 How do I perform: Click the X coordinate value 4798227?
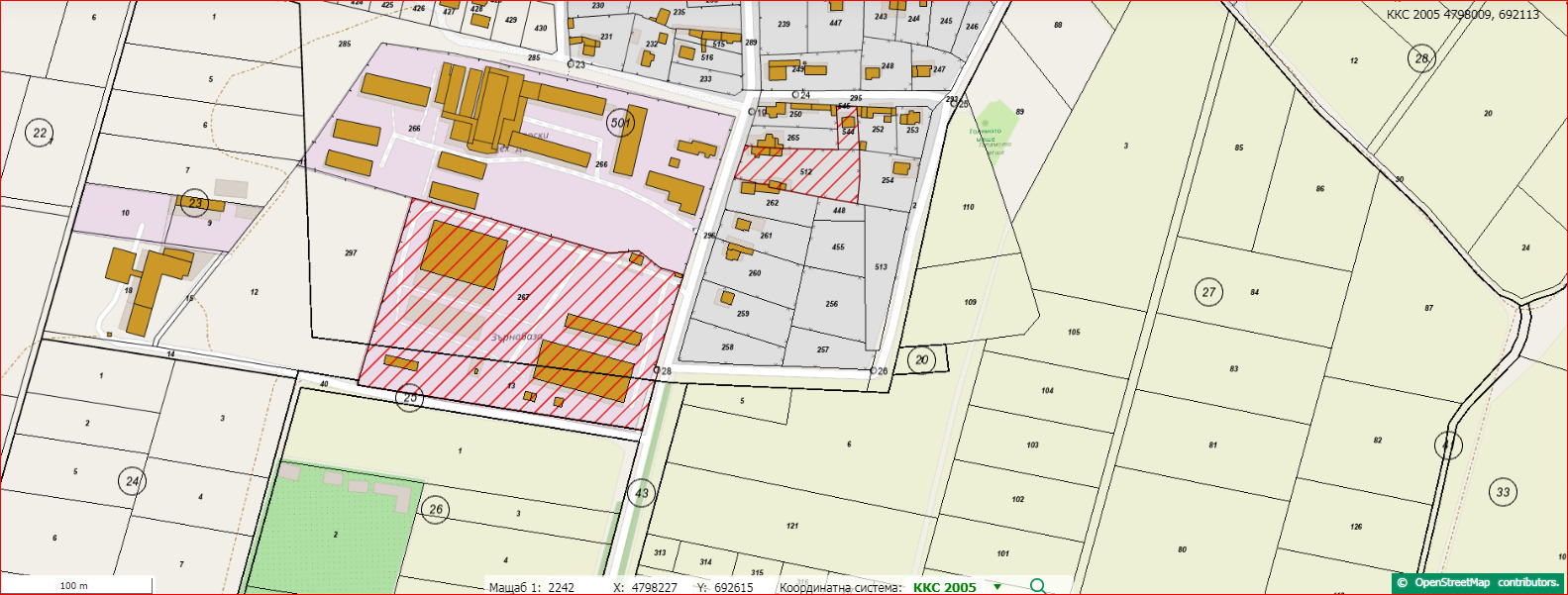(655, 587)
